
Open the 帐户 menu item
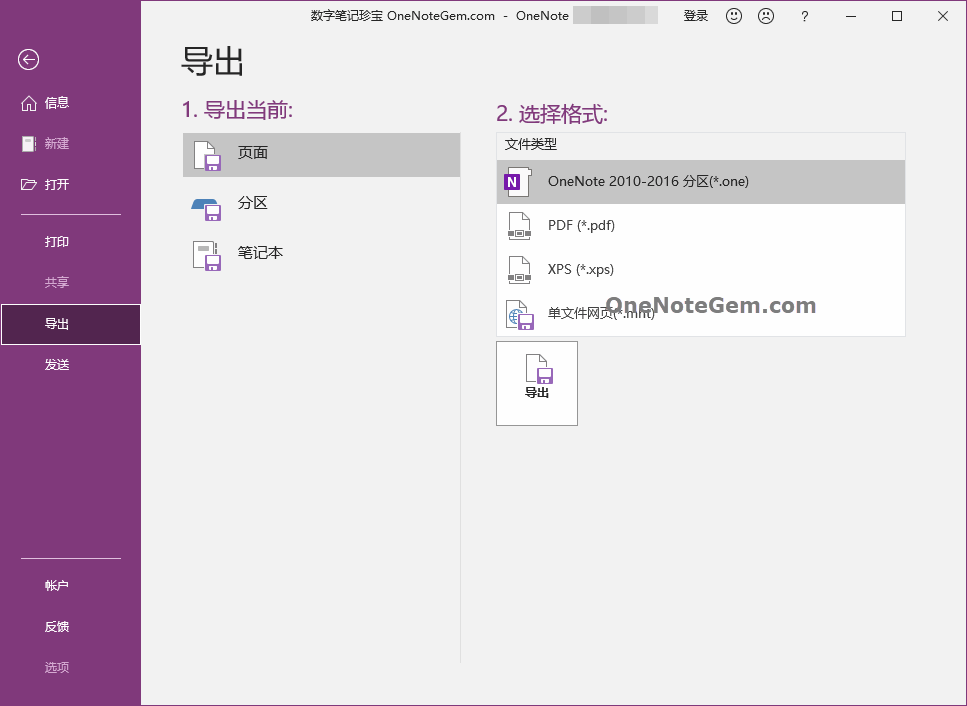point(70,586)
